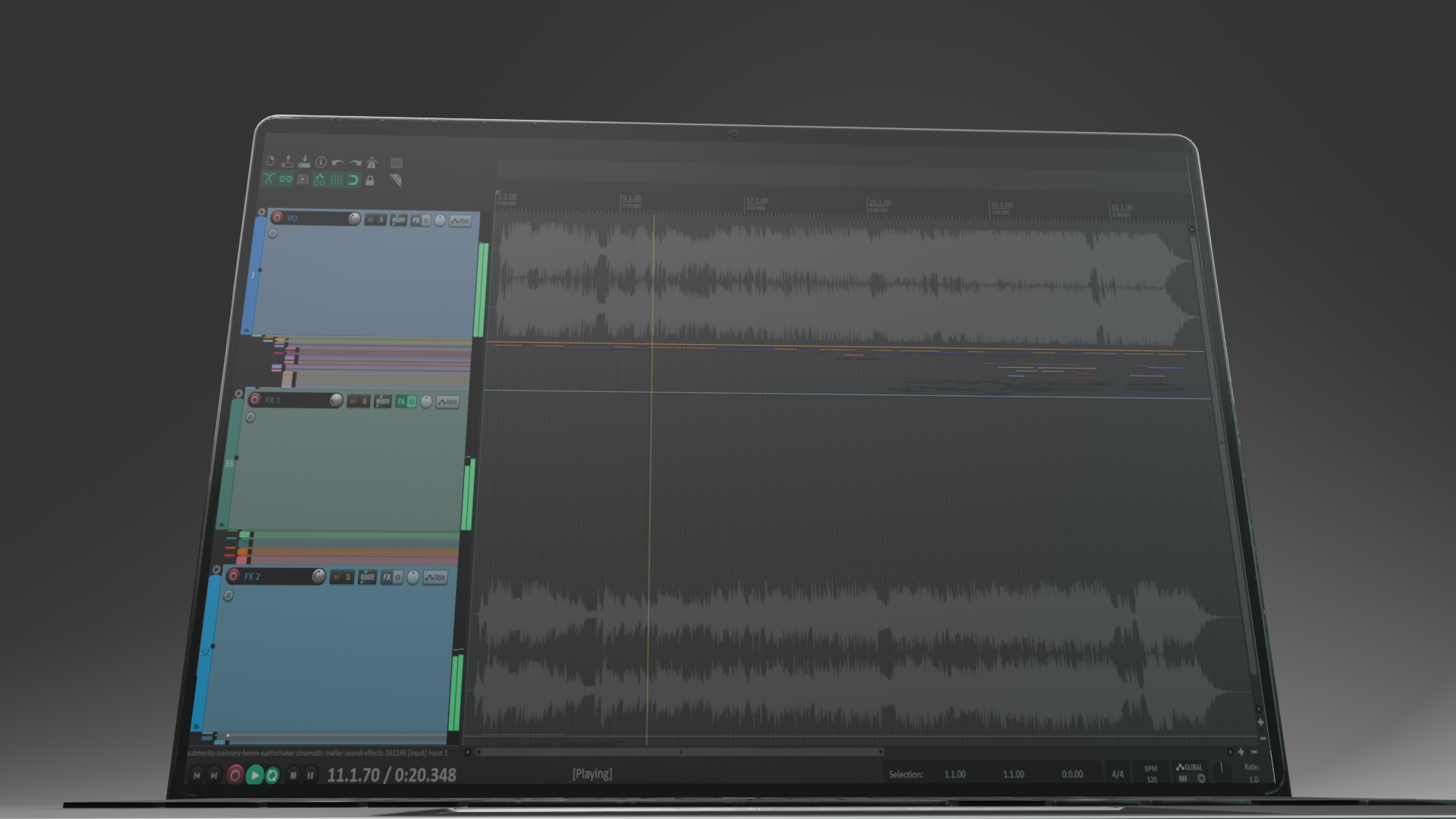
Task: Collapse the FX 2 folder track arrow
Action: (x=217, y=569)
